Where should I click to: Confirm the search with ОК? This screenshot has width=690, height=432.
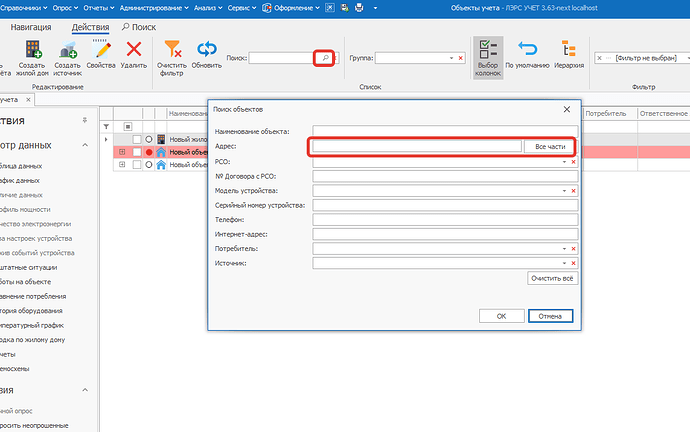[502, 316]
